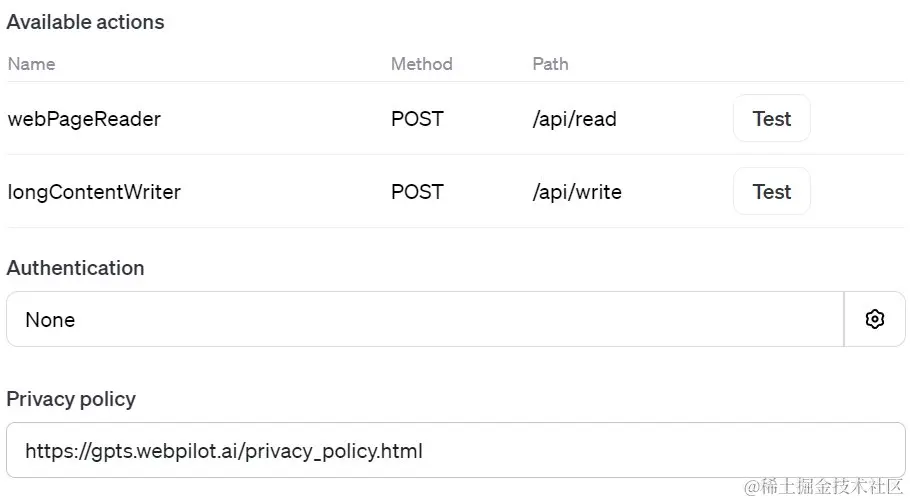Click the Available actions heading
The height and width of the screenshot is (503, 910).
click(86, 22)
